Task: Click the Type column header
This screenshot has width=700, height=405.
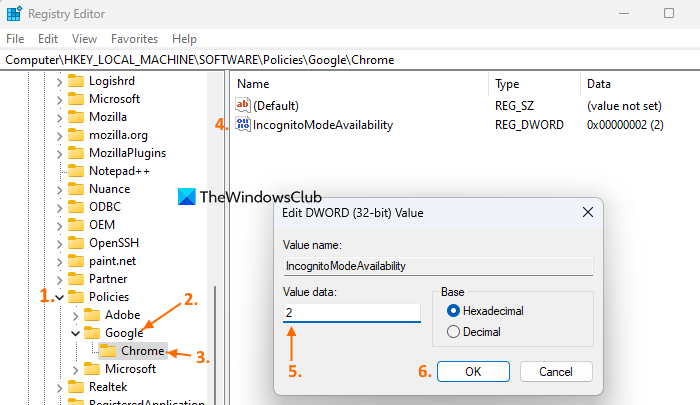Action: pyautogui.click(x=534, y=84)
